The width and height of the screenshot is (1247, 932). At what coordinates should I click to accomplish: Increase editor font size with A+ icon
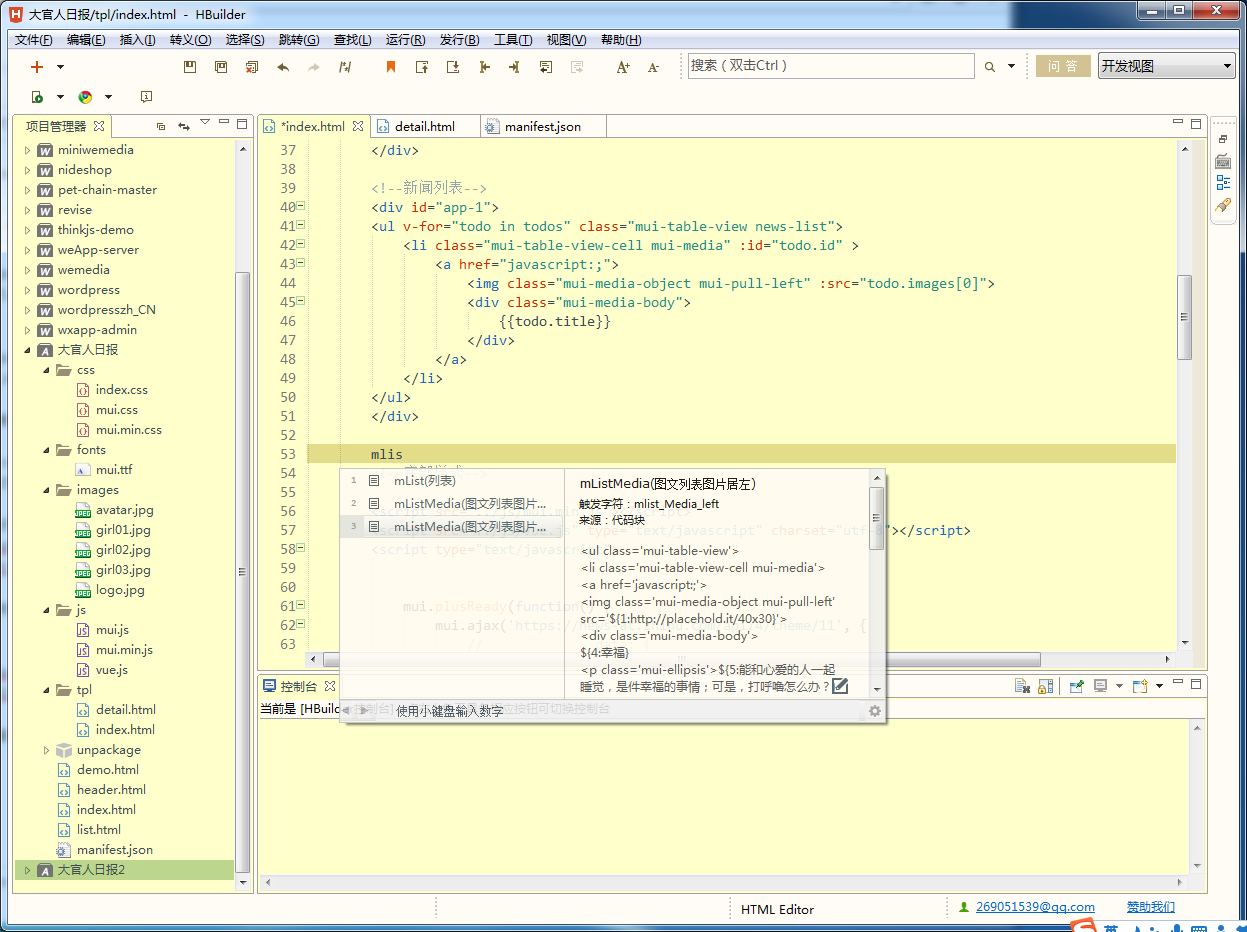click(x=623, y=67)
